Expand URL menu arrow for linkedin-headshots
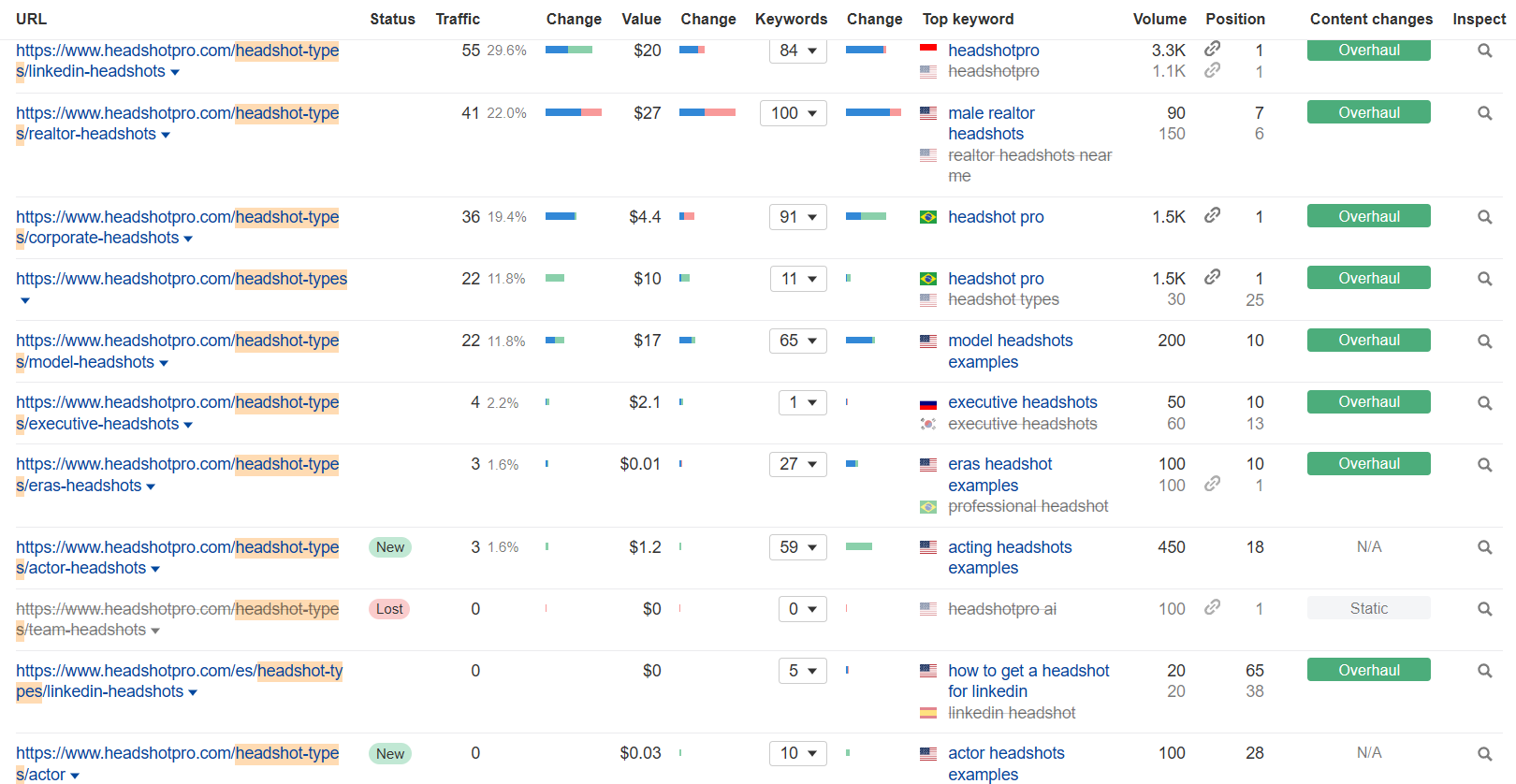Viewport: 1516px width, 784px height. tap(175, 72)
